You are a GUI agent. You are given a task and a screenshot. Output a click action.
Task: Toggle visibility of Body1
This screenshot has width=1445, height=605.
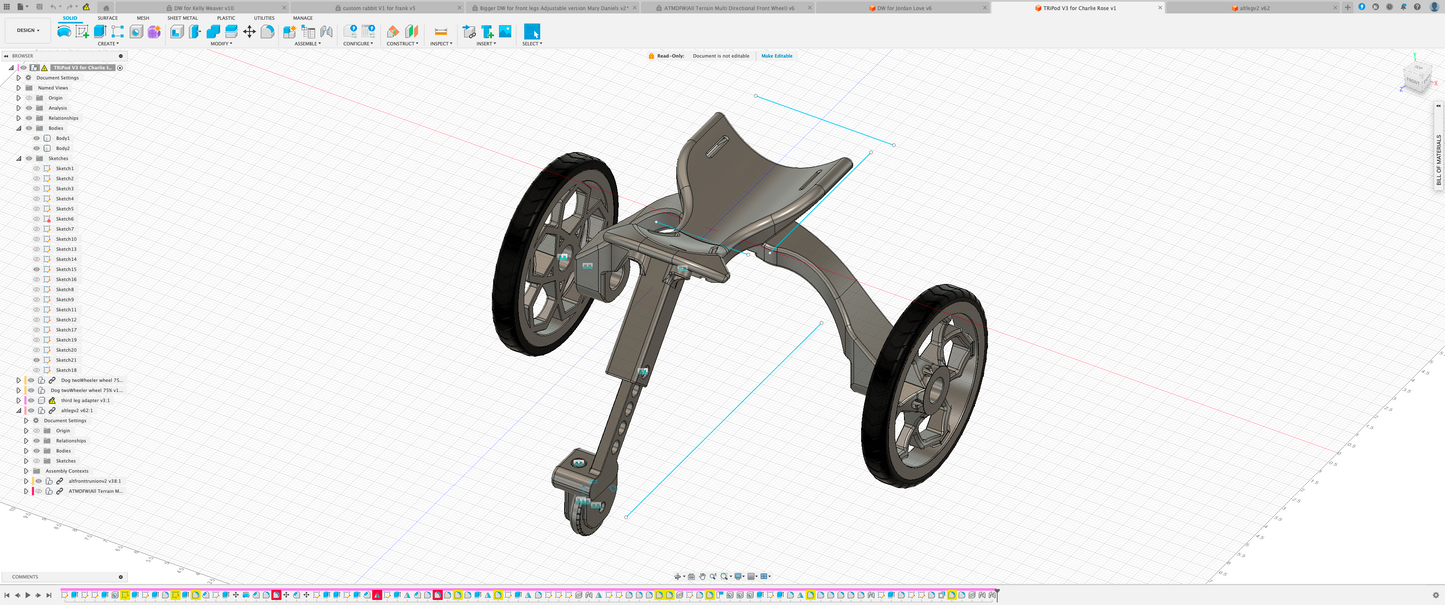37,138
